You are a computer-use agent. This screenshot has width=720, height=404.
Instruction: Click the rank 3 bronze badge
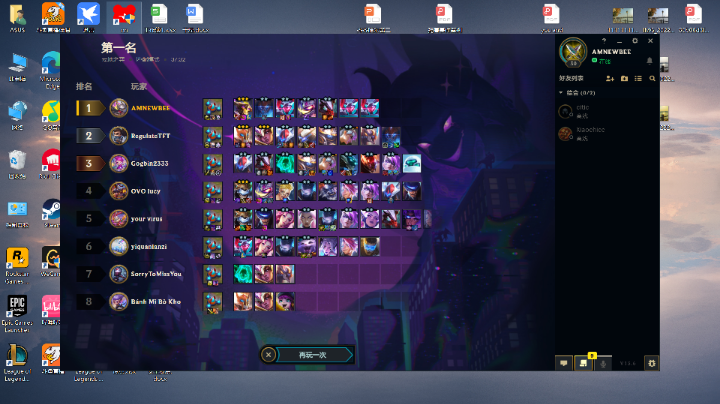[90, 163]
